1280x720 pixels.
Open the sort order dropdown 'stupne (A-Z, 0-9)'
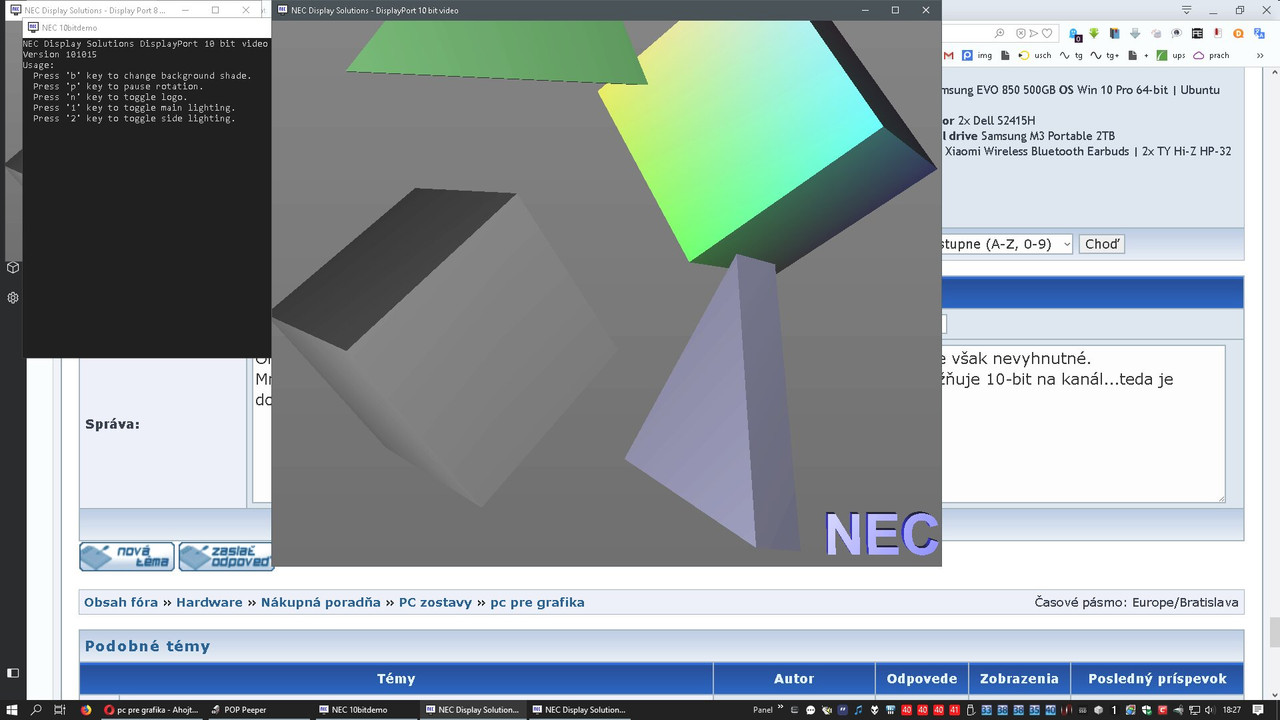tap(1007, 244)
